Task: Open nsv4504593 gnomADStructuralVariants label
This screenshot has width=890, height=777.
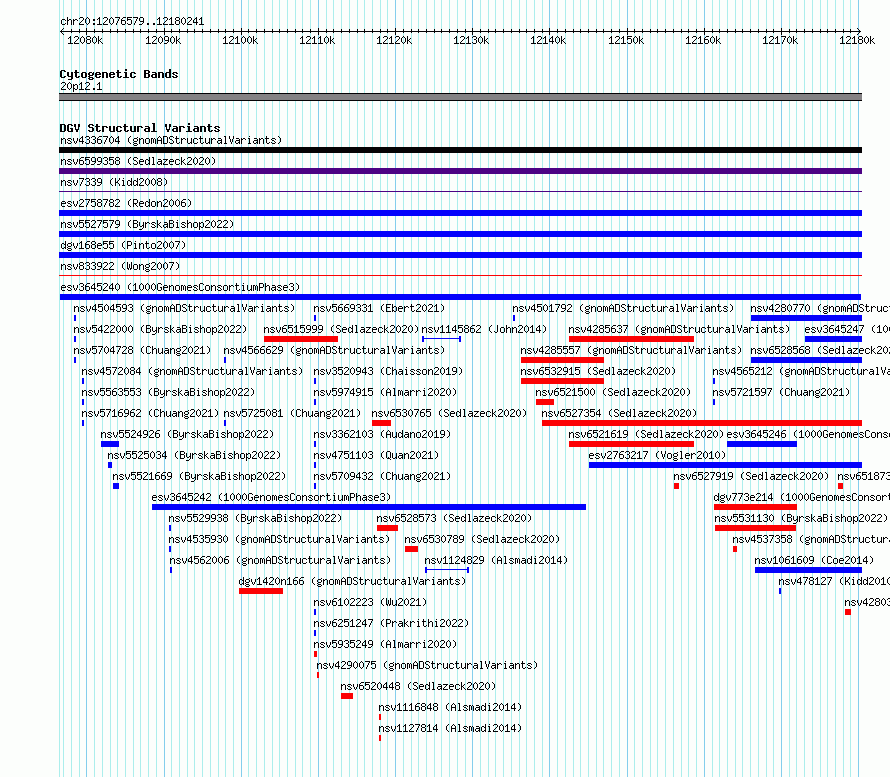Action: [184, 308]
